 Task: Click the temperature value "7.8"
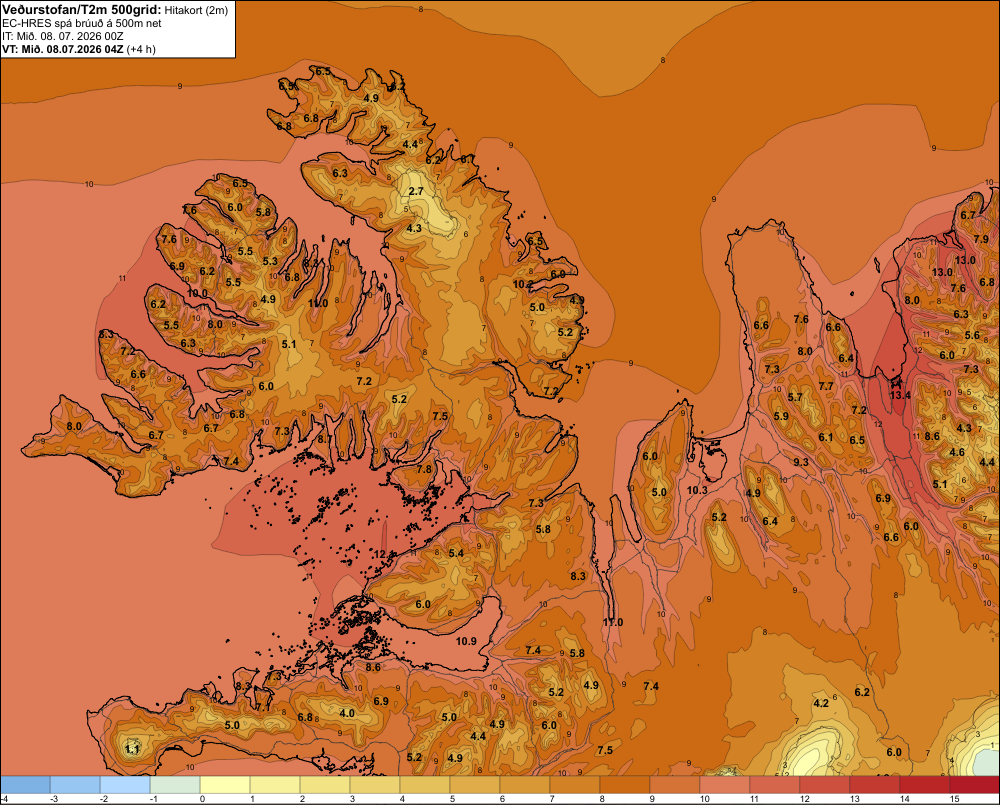tap(424, 469)
